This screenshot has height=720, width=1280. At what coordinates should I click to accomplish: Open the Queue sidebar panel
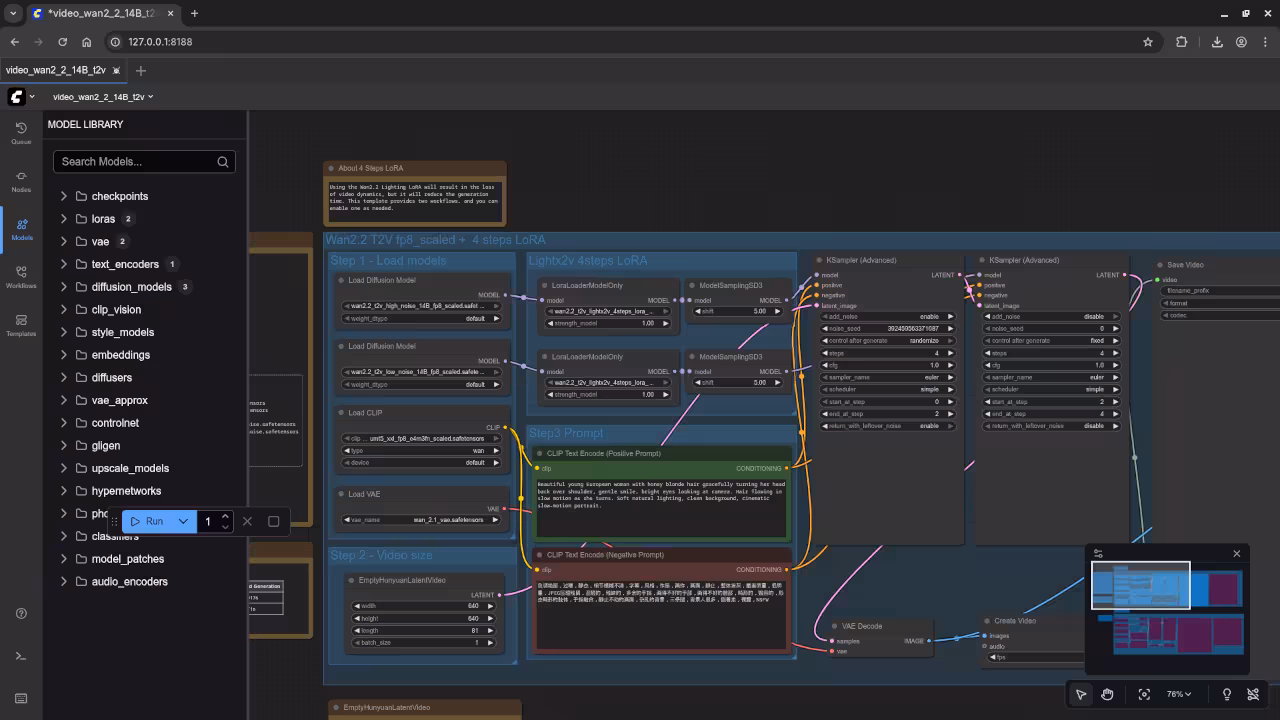(x=21, y=133)
